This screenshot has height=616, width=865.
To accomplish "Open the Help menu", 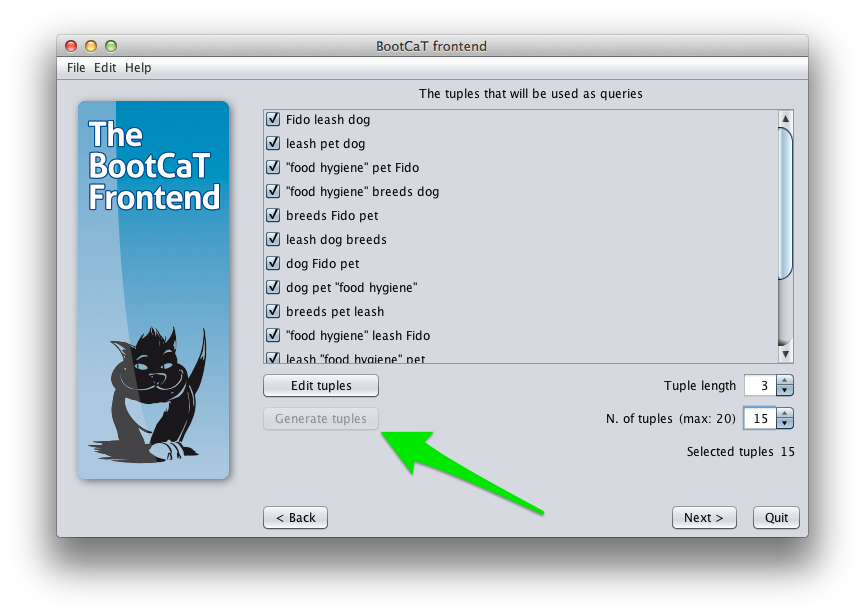I will (138, 68).
